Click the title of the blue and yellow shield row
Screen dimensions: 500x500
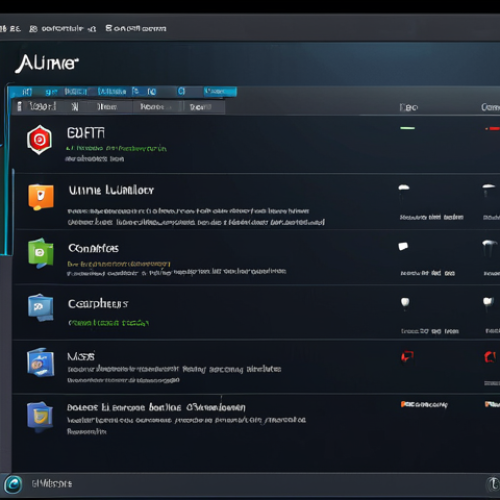coord(156,407)
